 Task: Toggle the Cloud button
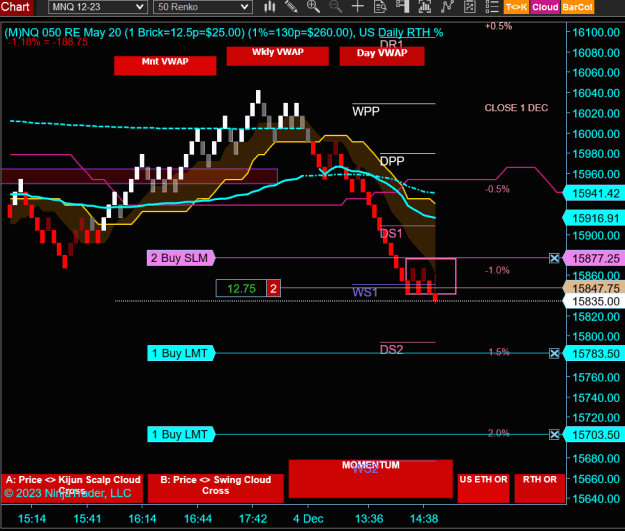click(545, 7)
